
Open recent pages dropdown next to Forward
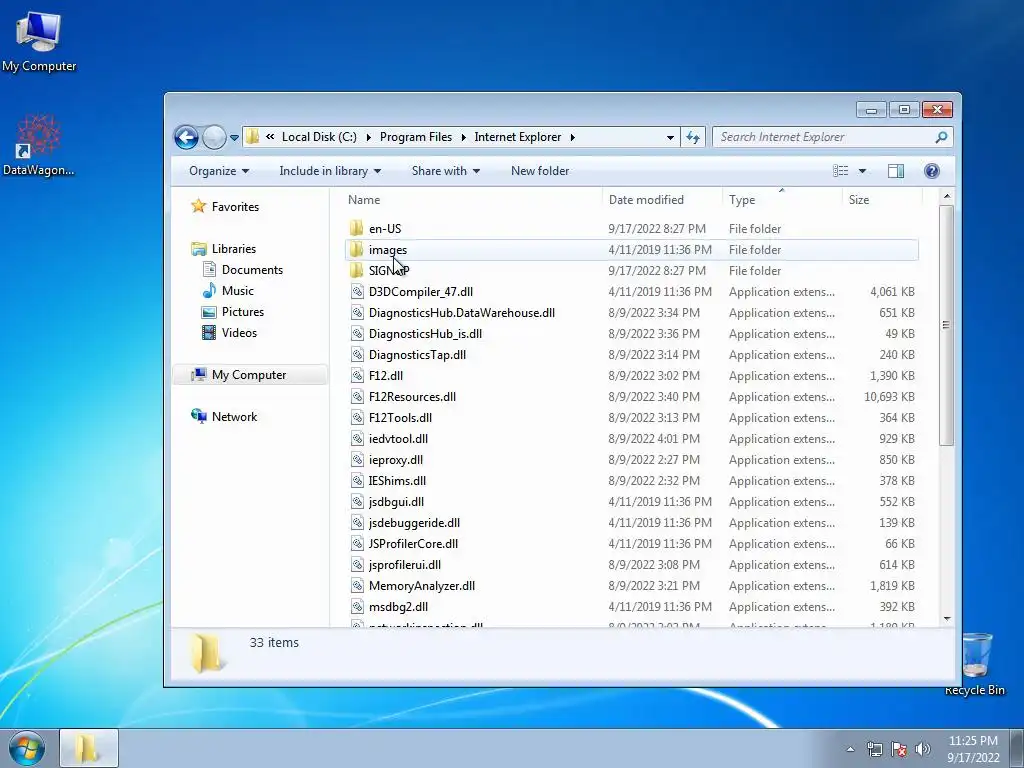click(x=234, y=138)
